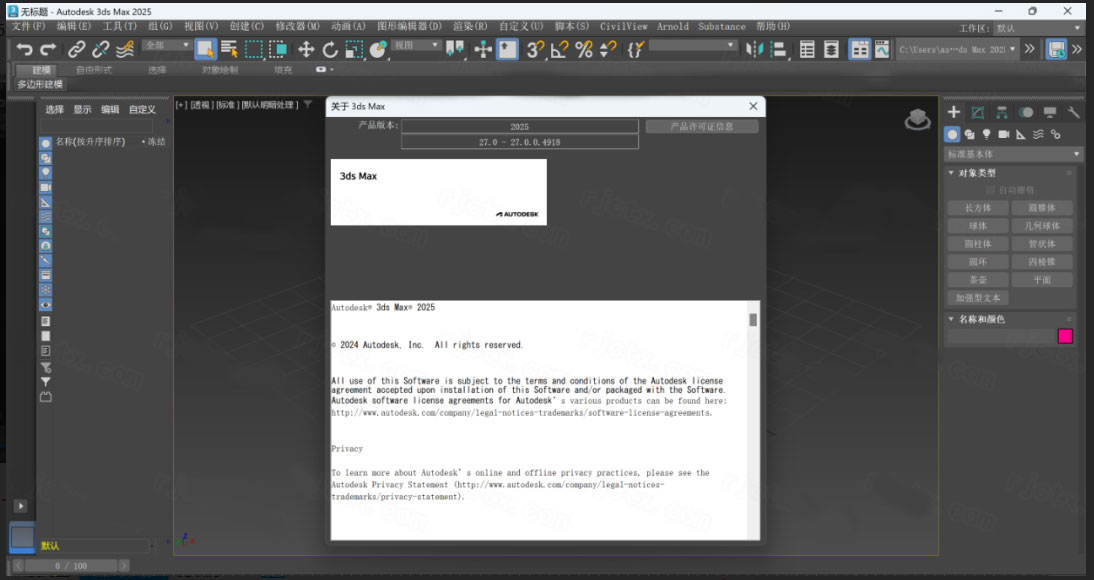The image size is (1094, 580).
Task: Click the Shapes category icon in Create panel
Action: tap(970, 134)
